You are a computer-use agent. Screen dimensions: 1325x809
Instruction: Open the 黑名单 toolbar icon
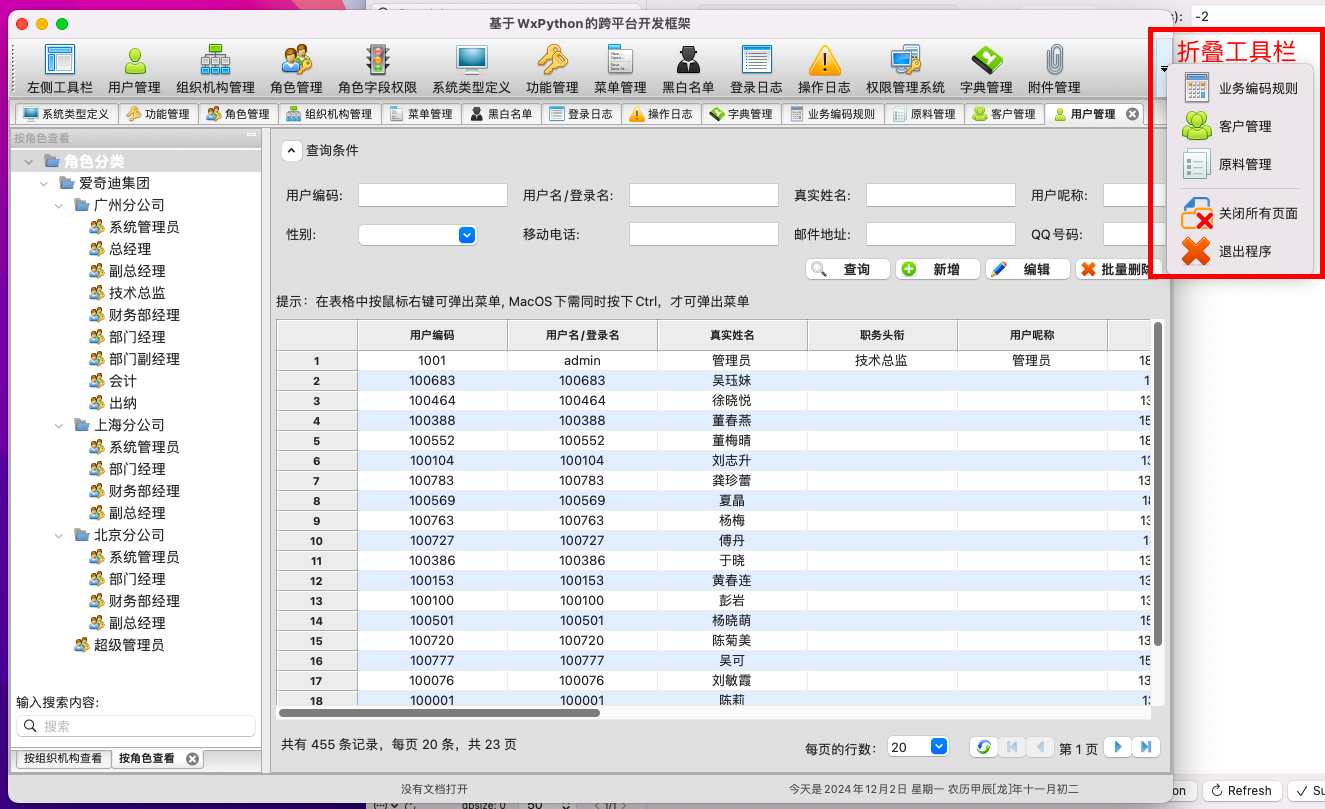coord(688,69)
